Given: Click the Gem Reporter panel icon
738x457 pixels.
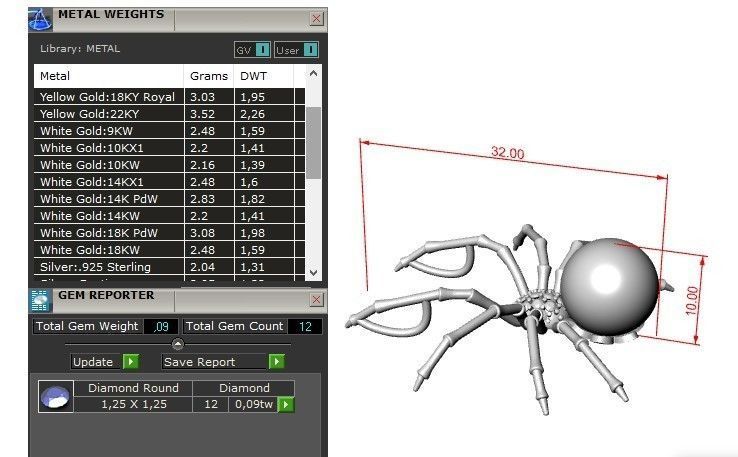Looking at the screenshot, I should pyautogui.click(x=40, y=301).
